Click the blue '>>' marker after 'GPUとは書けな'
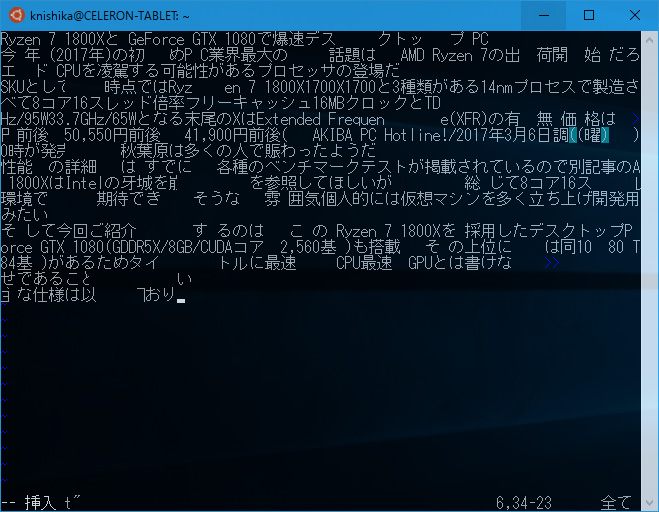The image size is (659, 512). point(552,263)
